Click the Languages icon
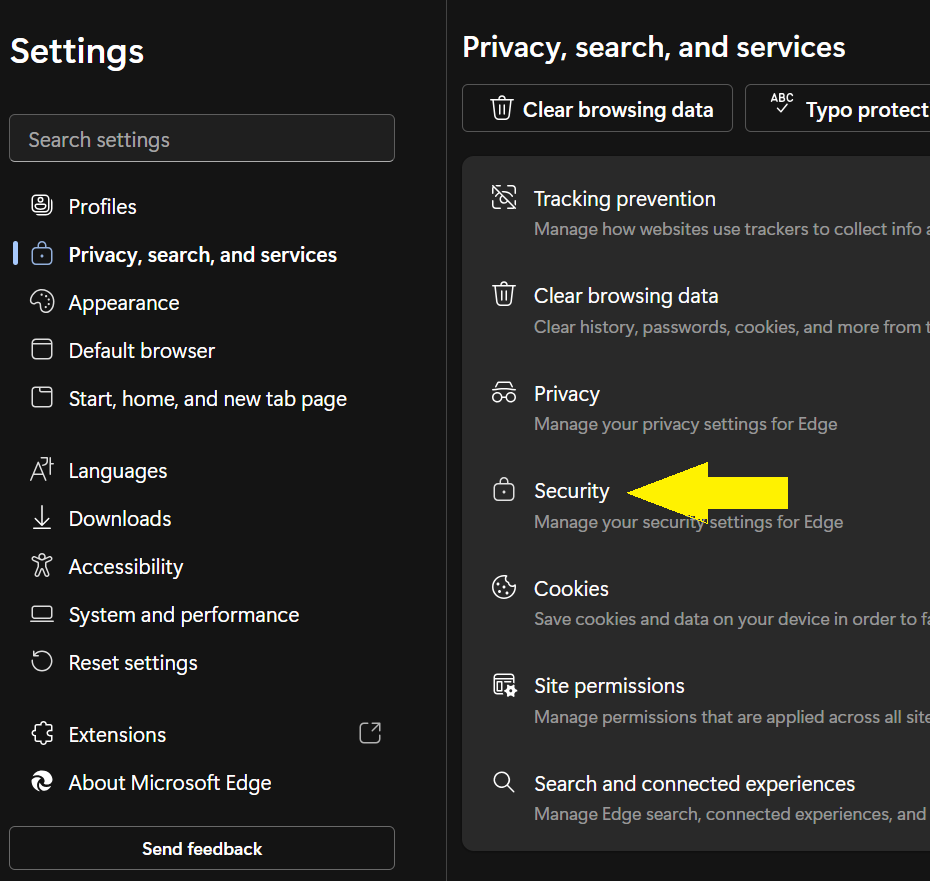Screen dimensions: 930x881 click(x=42, y=469)
